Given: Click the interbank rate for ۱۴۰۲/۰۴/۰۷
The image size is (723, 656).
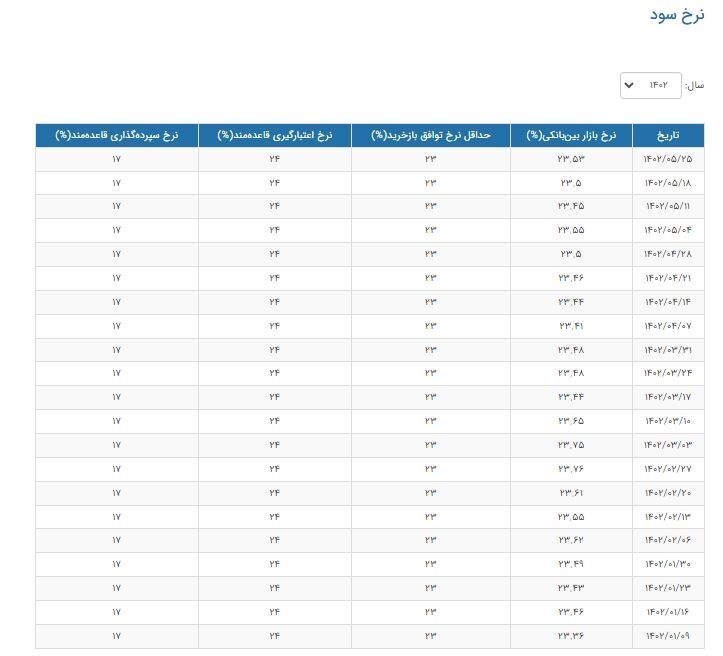Looking at the screenshot, I should coord(571,325).
